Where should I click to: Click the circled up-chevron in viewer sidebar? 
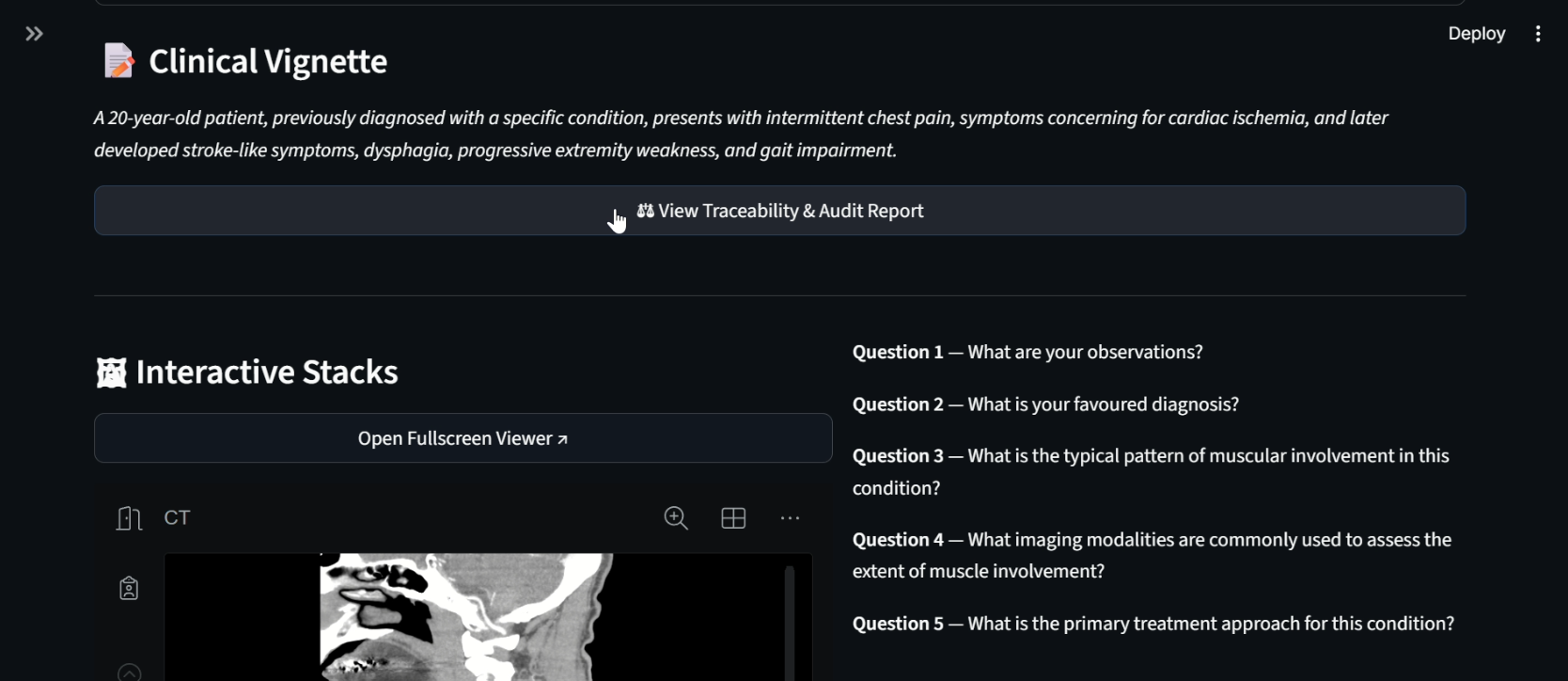(x=129, y=672)
